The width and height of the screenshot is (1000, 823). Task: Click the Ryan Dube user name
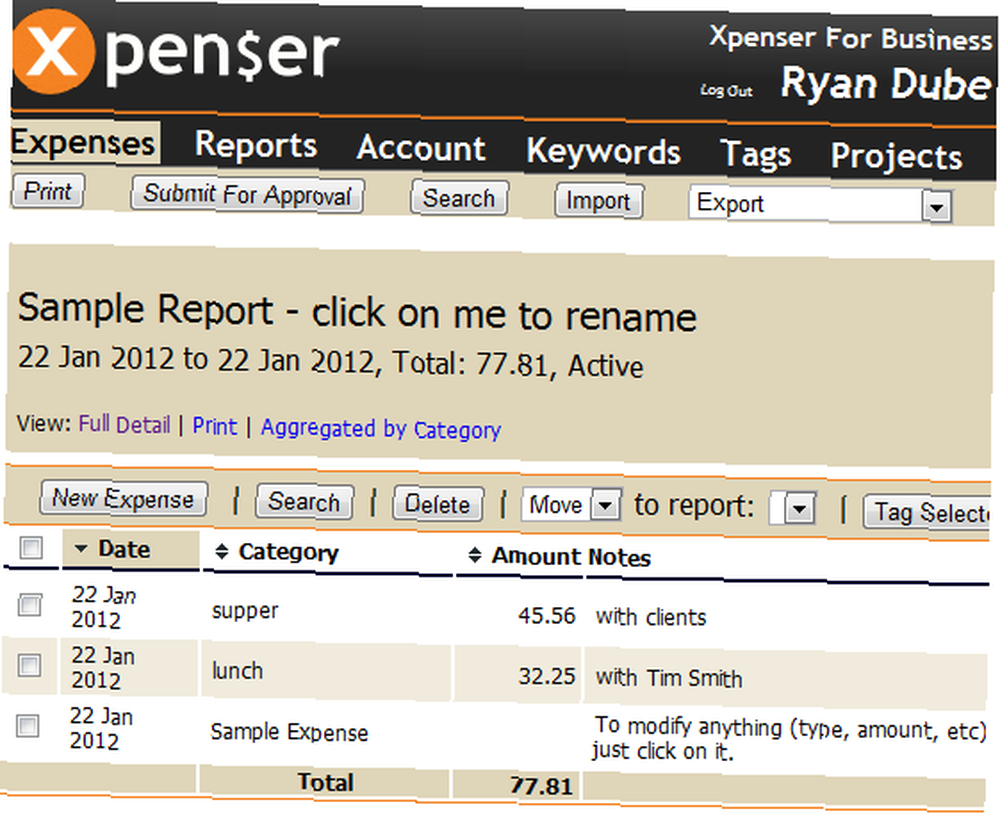[886, 84]
